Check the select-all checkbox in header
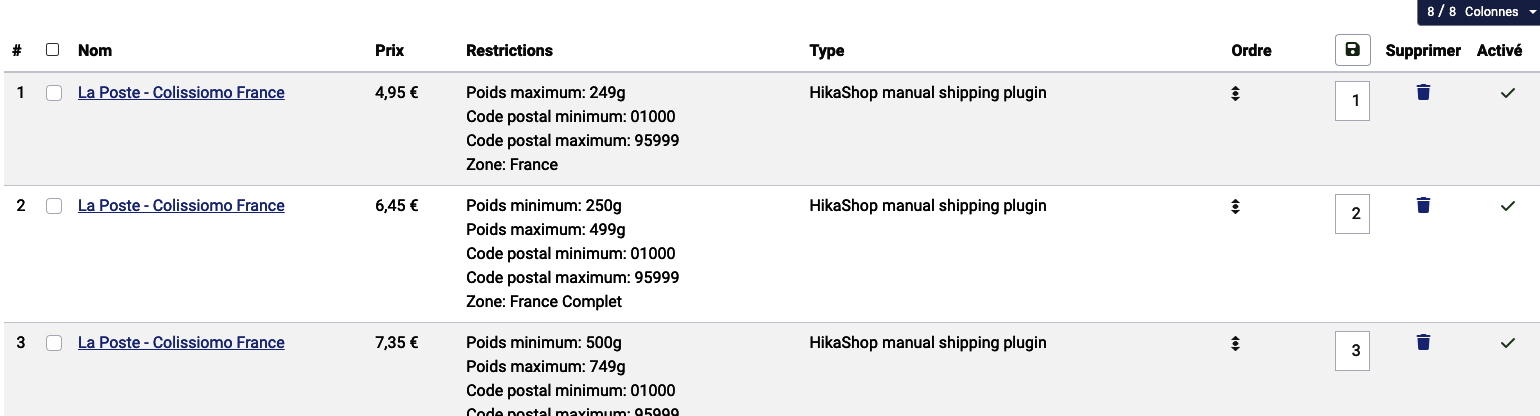This screenshot has height=416, width=1540. point(53,50)
